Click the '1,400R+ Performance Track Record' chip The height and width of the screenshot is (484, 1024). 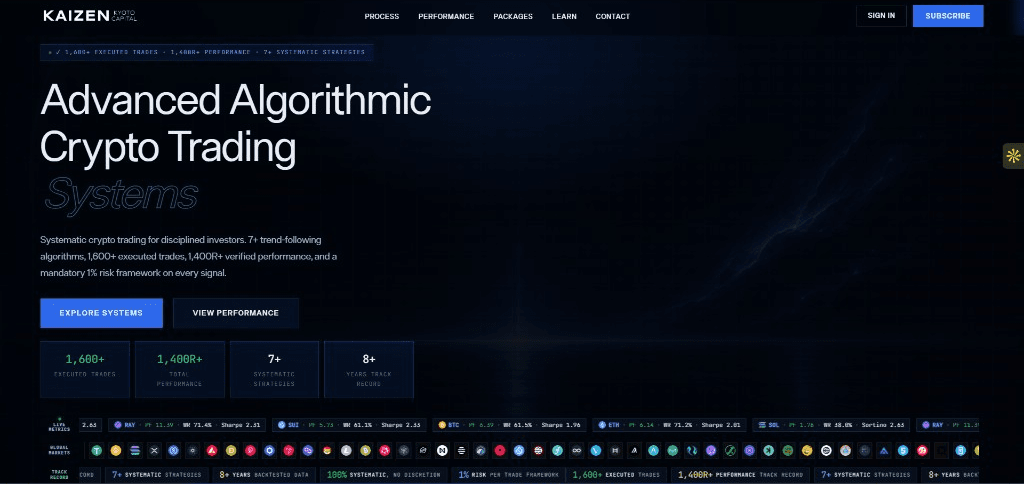[x=741, y=475]
